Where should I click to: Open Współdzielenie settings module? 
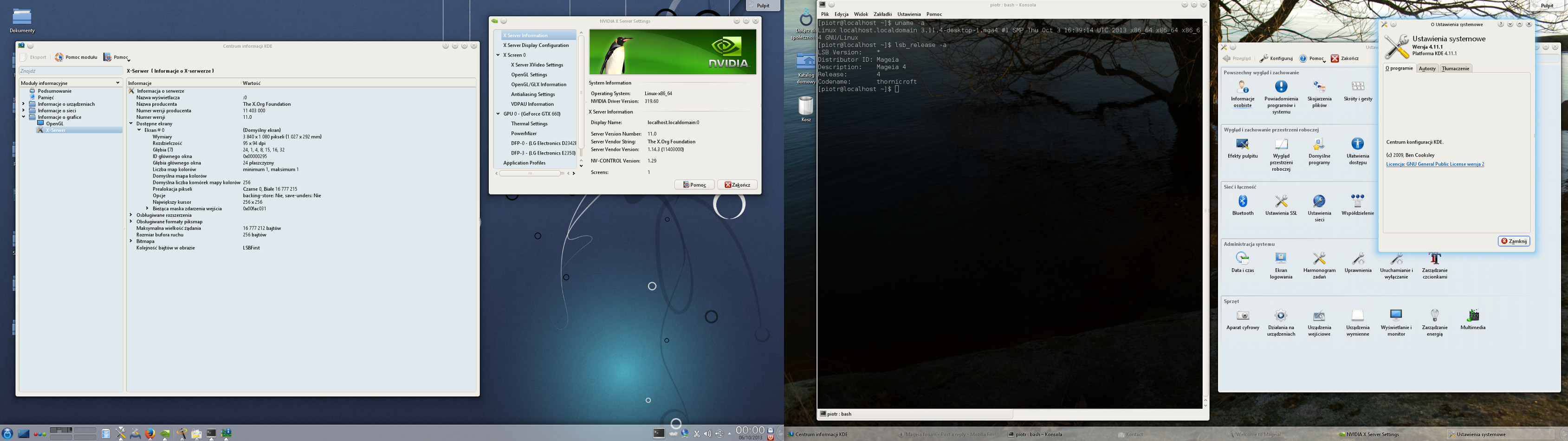pos(1357,205)
